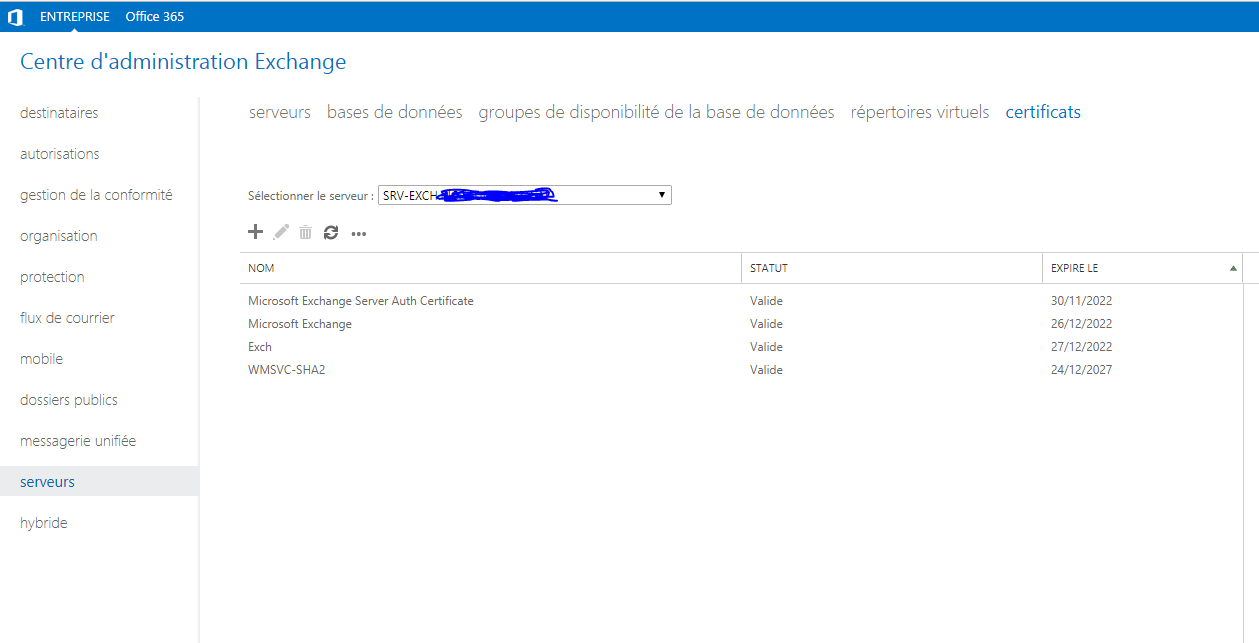Screen dimensions: 1259x643
Task: Click Valide status of WMSVC-SHA2 certificate
Action: [766, 369]
